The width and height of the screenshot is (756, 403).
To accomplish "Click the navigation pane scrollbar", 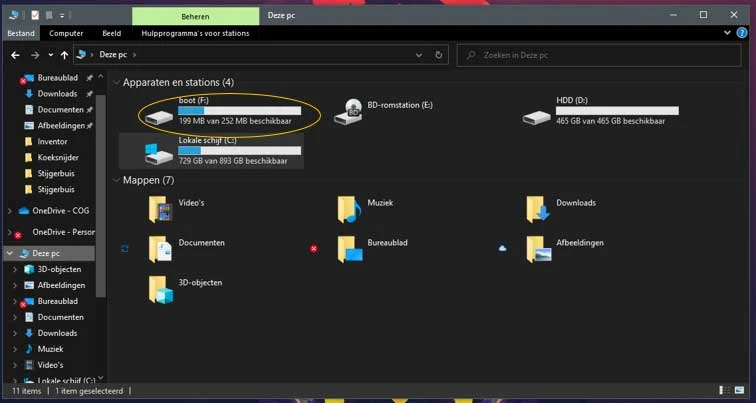I will tap(101, 195).
